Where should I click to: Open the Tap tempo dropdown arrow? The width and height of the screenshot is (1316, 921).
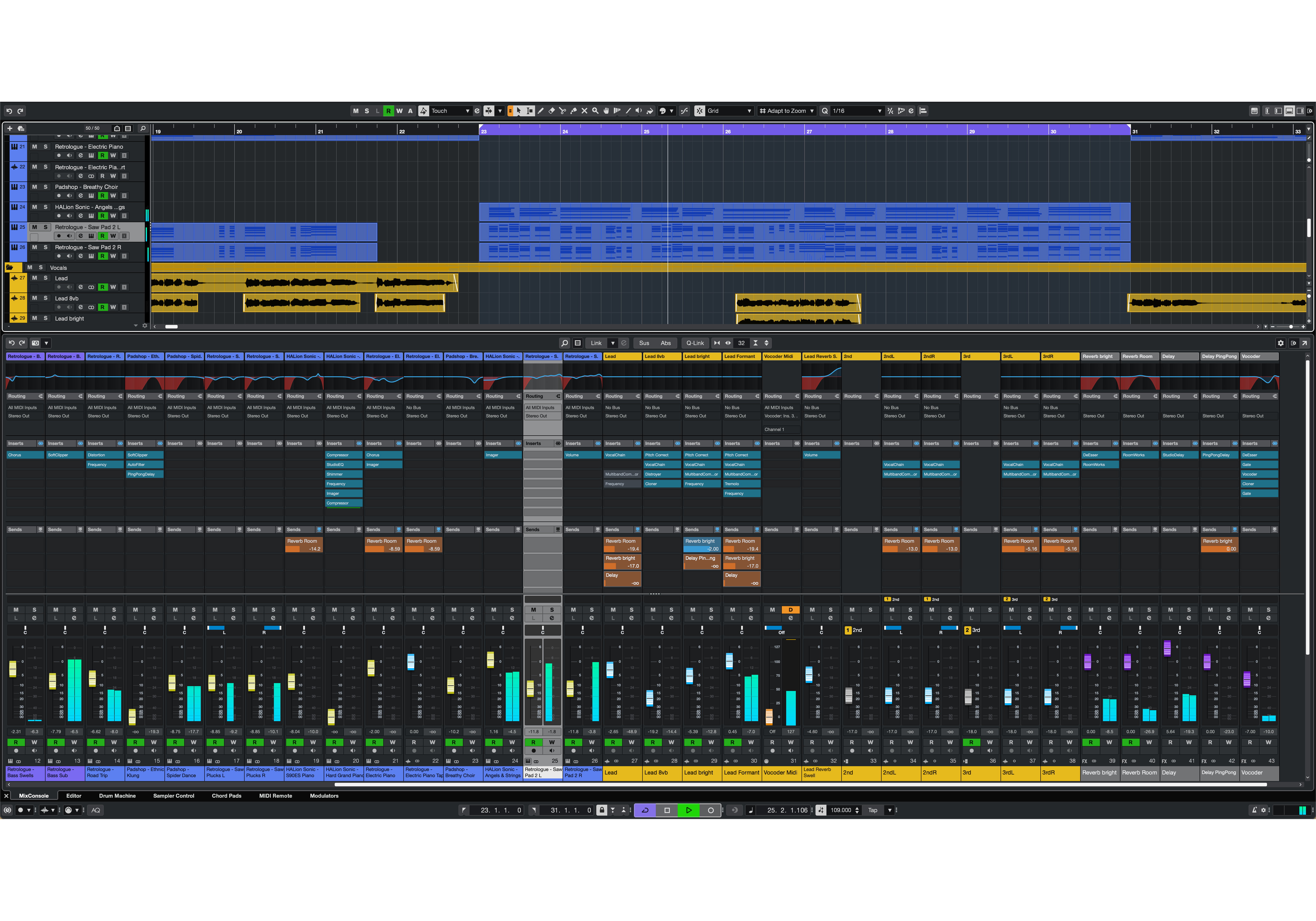[x=890, y=810]
